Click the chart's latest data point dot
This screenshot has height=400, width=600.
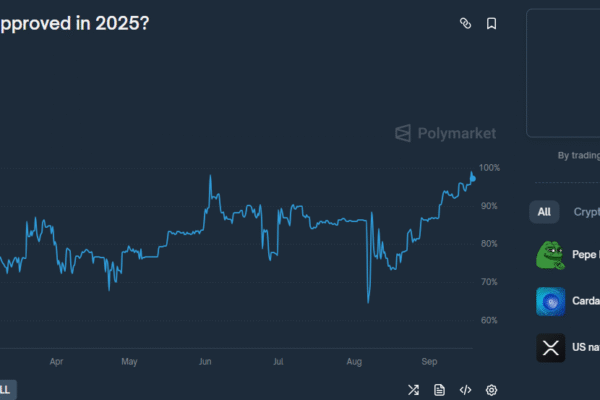click(473, 177)
